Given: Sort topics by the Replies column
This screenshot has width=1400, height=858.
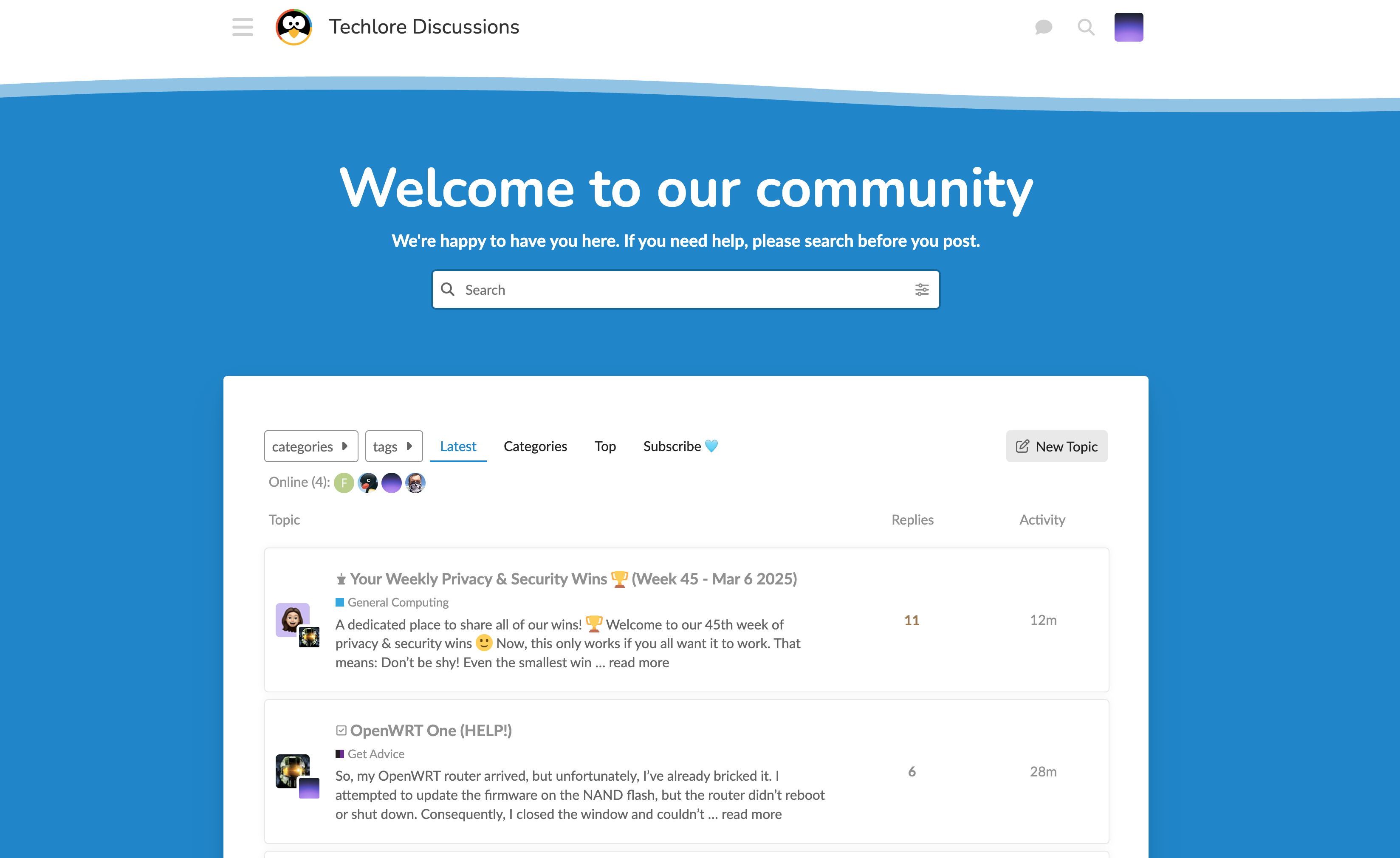Looking at the screenshot, I should pyautogui.click(x=912, y=520).
